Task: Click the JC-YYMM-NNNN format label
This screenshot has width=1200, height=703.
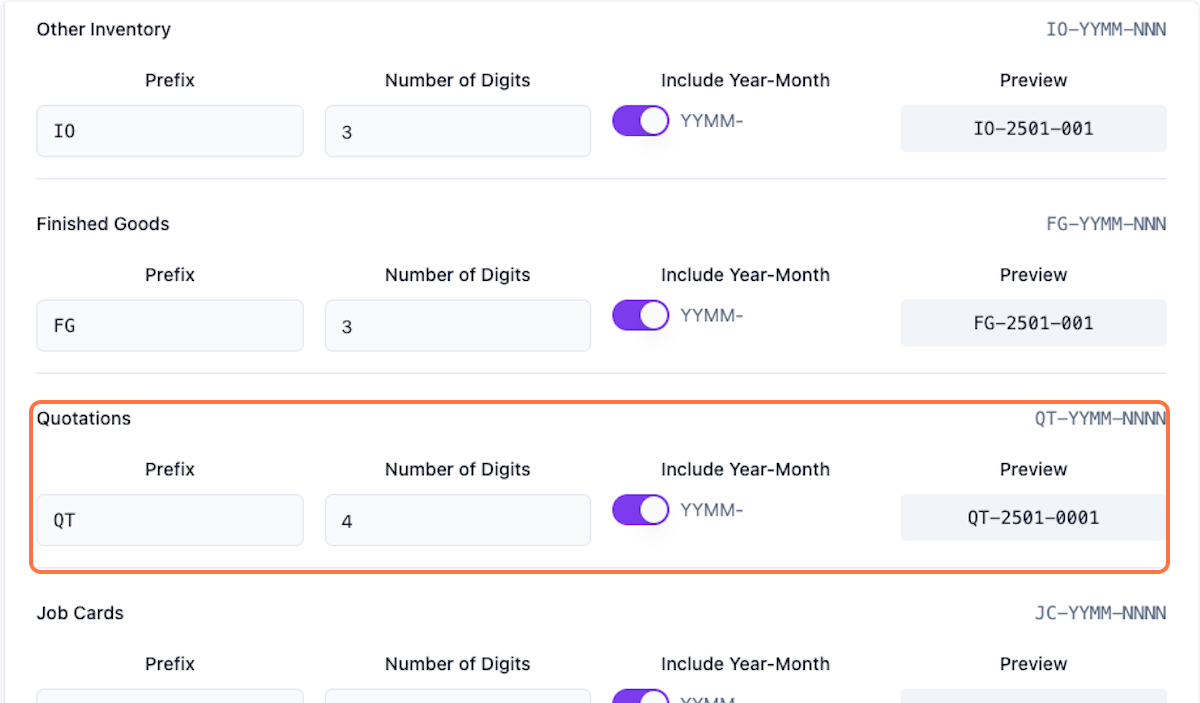Action: 1099,613
